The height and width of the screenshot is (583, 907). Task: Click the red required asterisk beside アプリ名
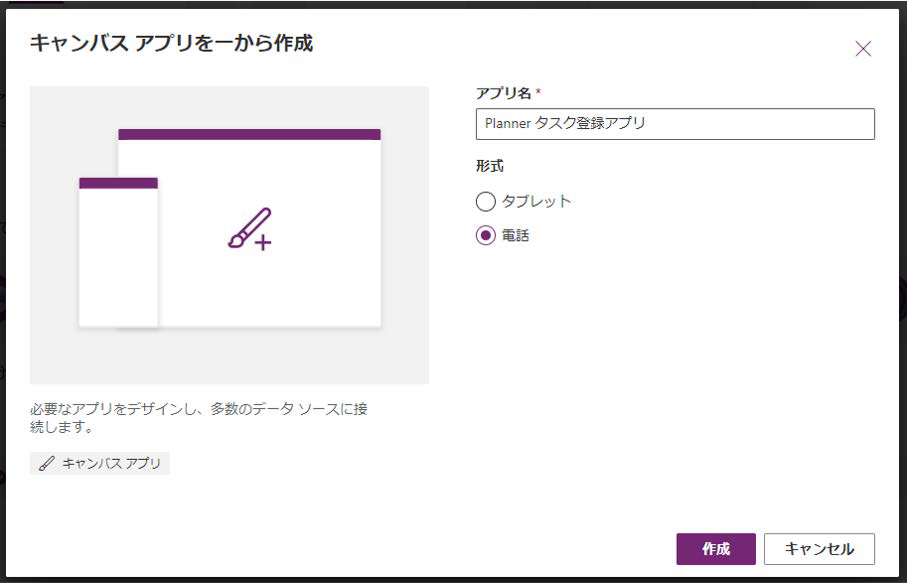539,92
